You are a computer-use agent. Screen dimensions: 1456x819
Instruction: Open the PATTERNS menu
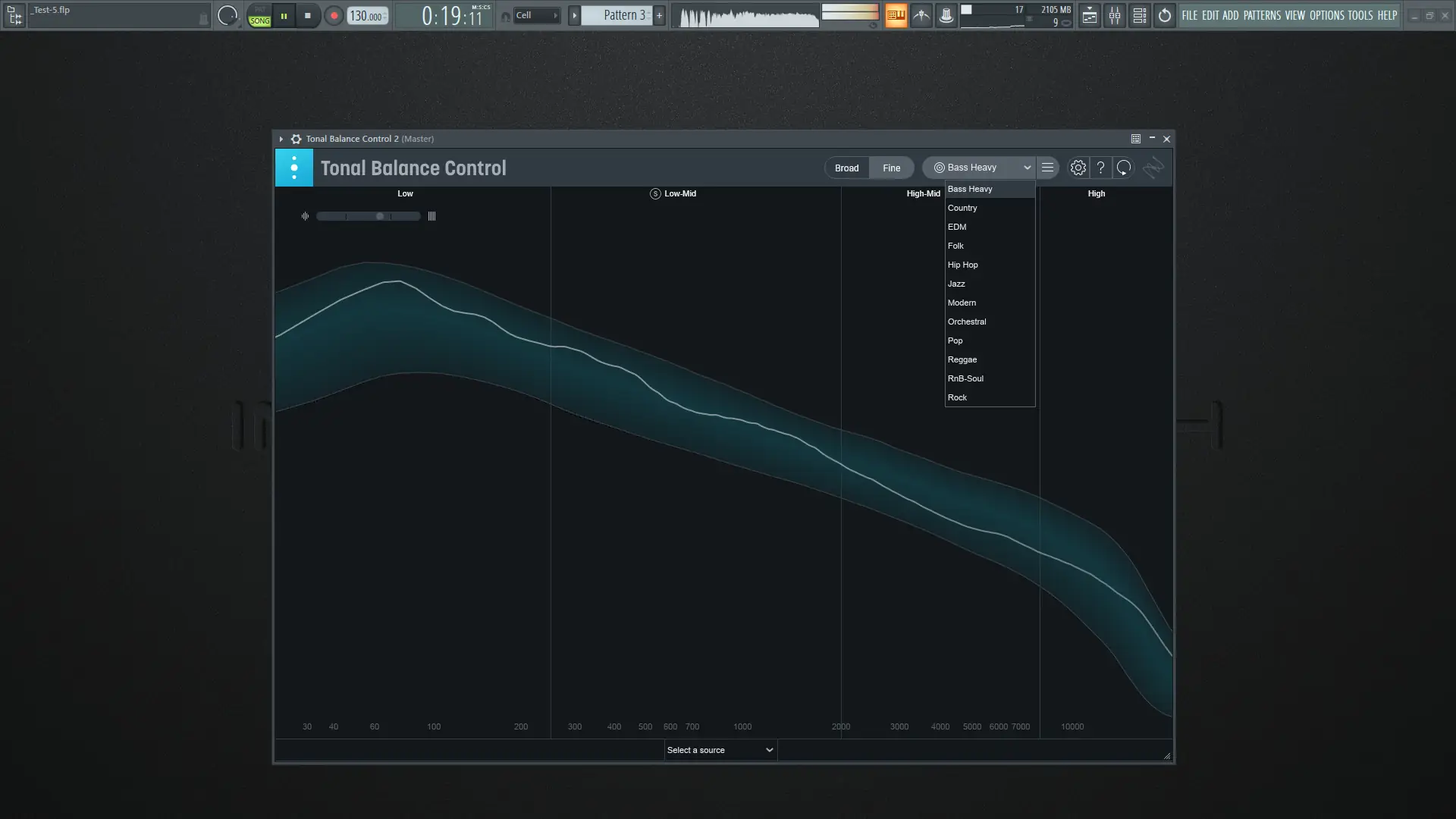[1262, 15]
